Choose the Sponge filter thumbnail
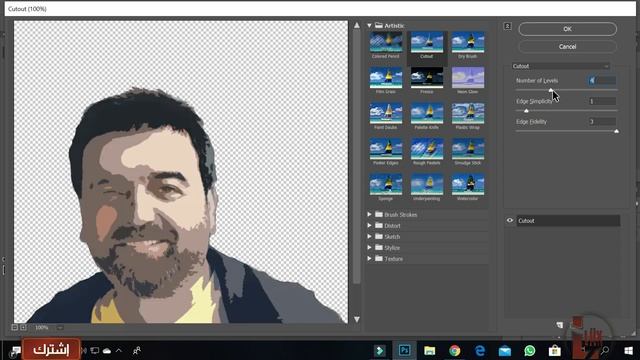Viewport: 640px width, 360px height. (386, 184)
